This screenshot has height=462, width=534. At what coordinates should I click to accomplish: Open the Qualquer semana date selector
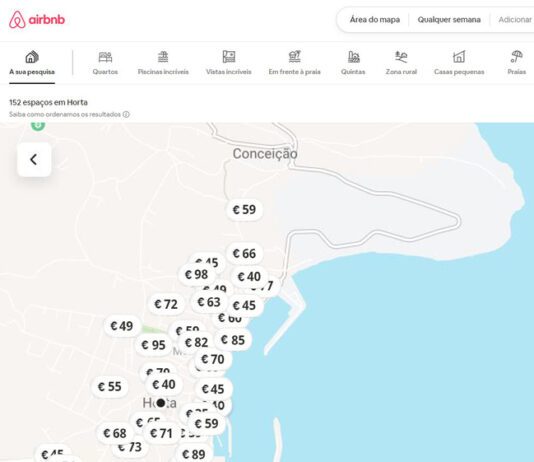pyautogui.click(x=449, y=20)
